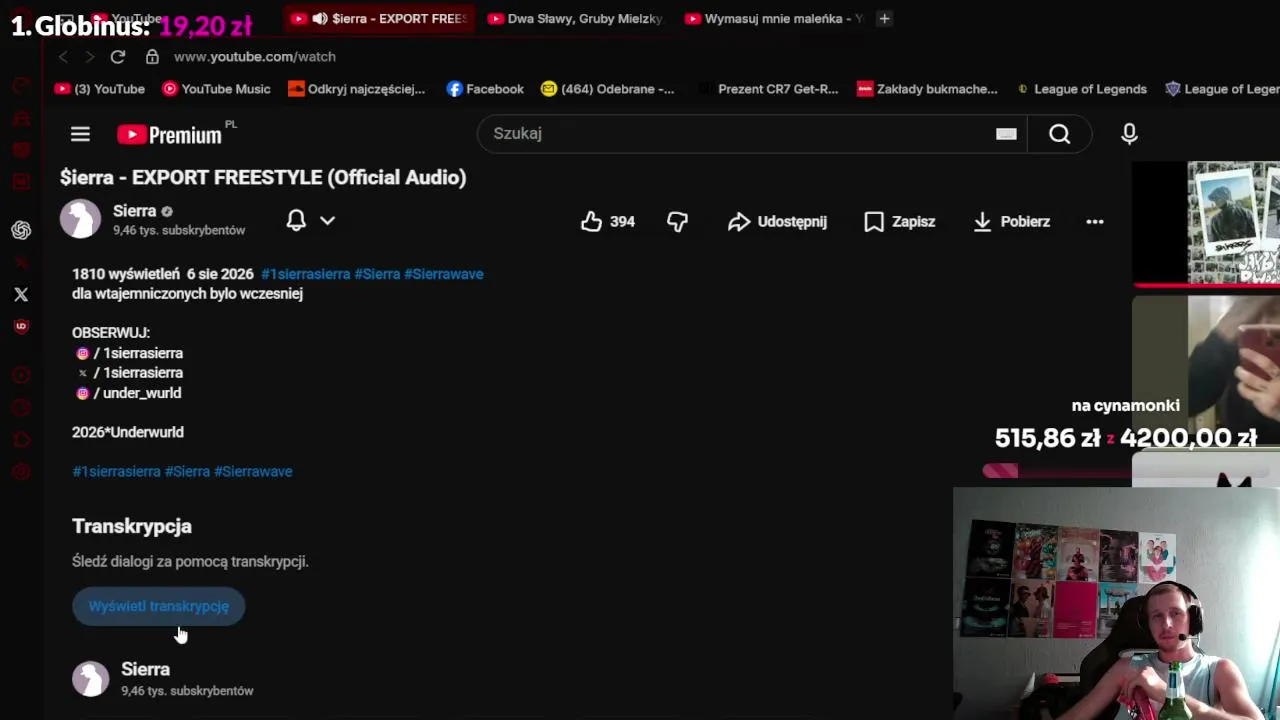Viewport: 1280px width, 720px height.
Task: Click the browser back arrow
Action: coord(63,57)
